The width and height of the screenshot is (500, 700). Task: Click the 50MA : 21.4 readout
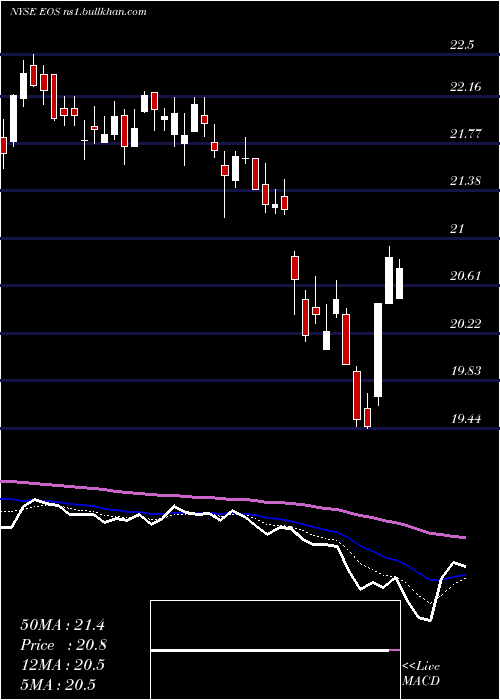pyautogui.click(x=62, y=625)
